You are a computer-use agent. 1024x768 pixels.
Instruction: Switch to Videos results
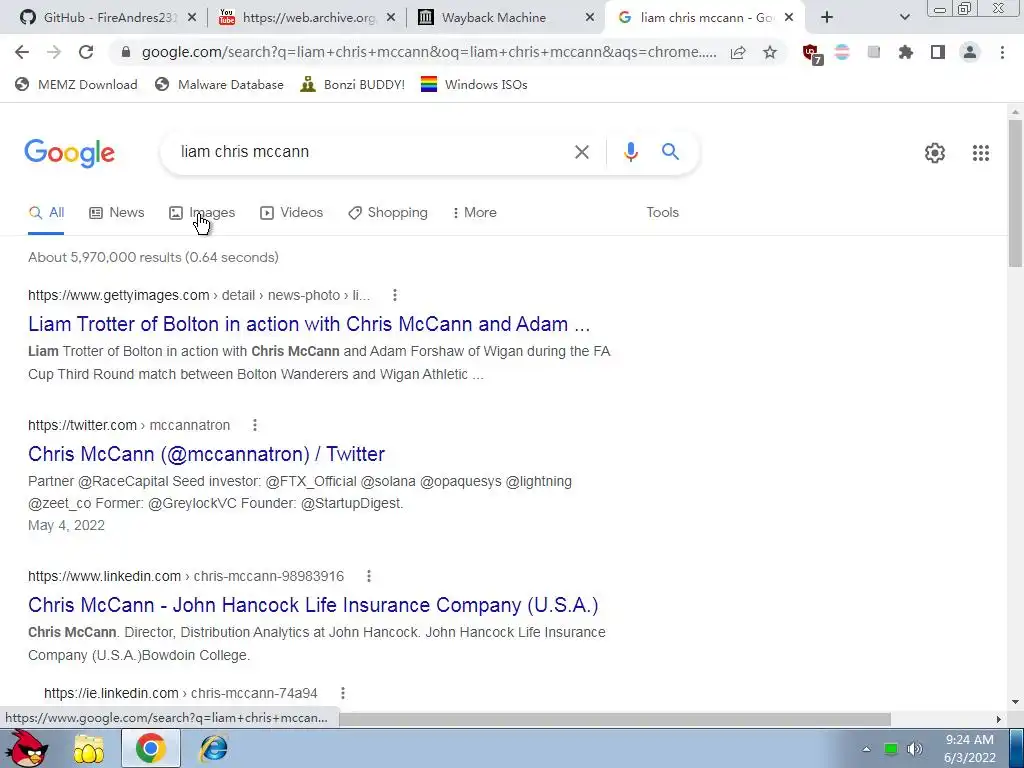coord(291,212)
